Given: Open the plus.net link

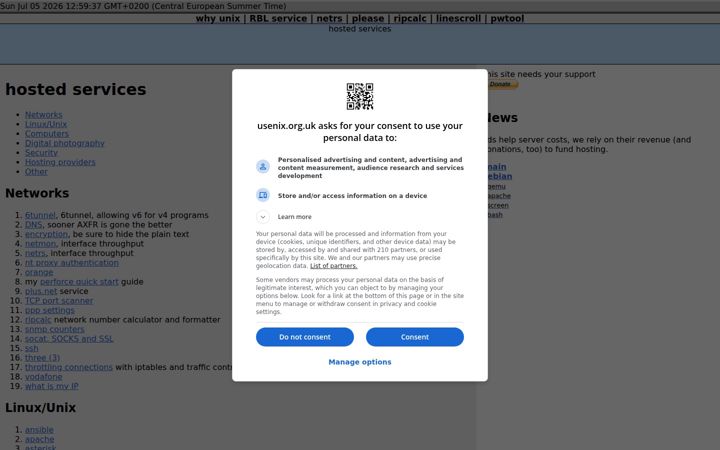Looking at the screenshot, I should coord(41,291).
